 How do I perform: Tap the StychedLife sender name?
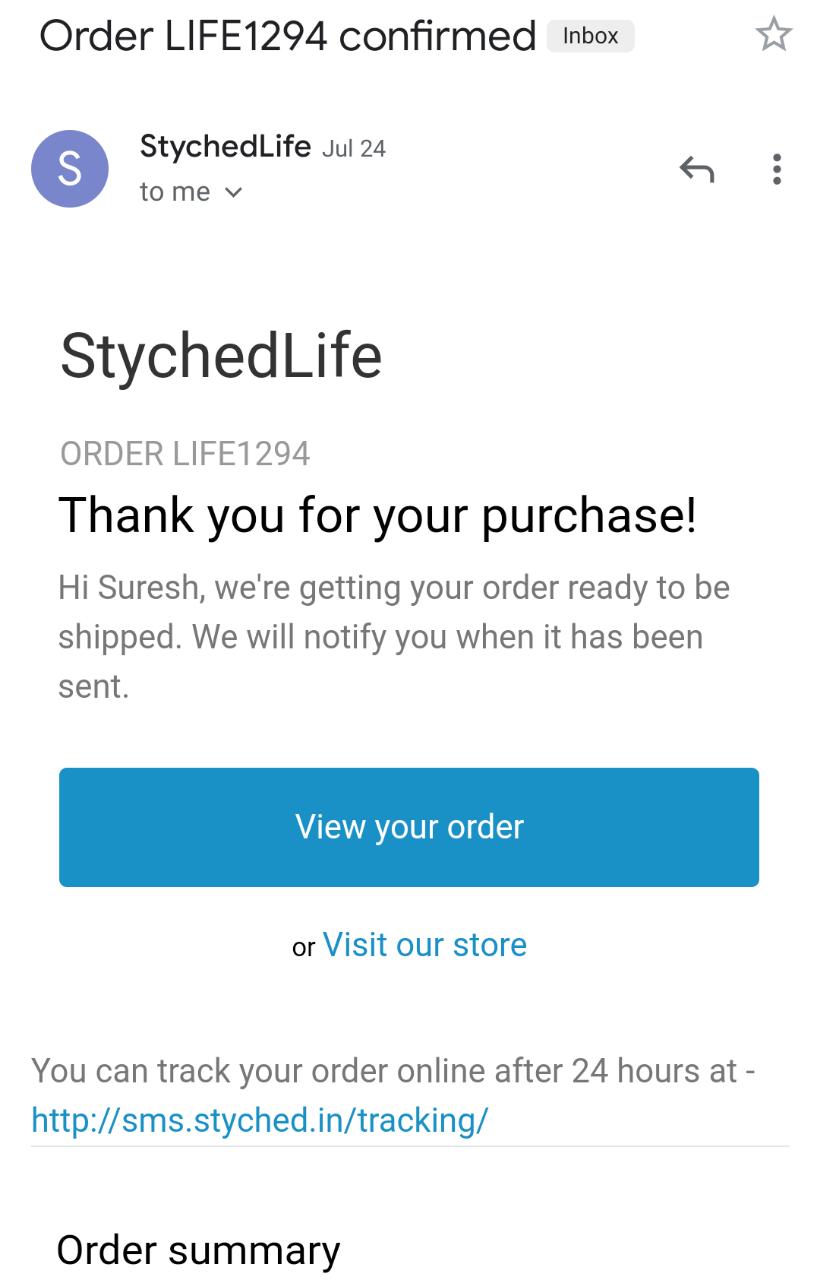tap(225, 146)
